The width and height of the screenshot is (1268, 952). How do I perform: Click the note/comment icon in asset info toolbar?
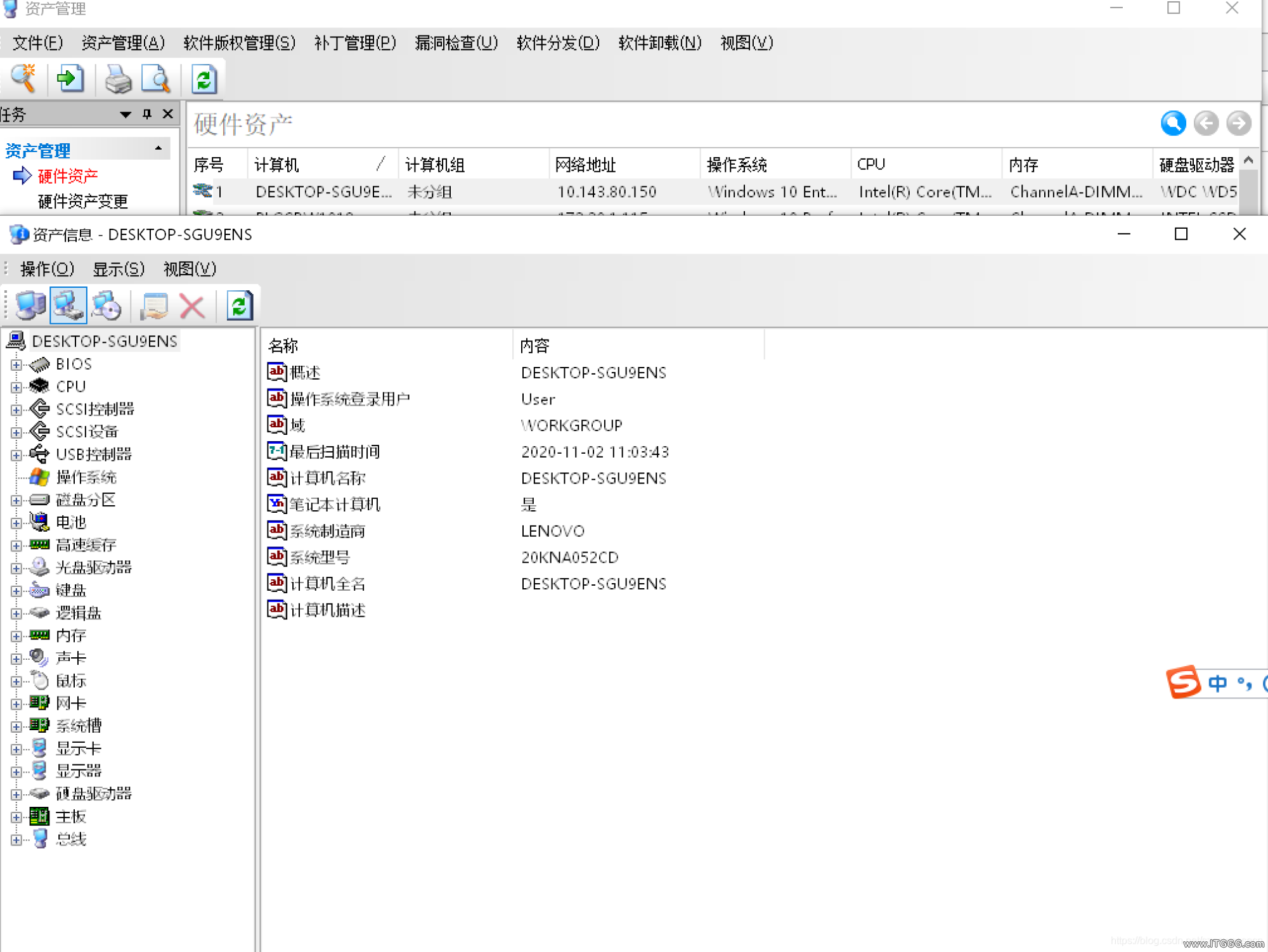coord(154,306)
